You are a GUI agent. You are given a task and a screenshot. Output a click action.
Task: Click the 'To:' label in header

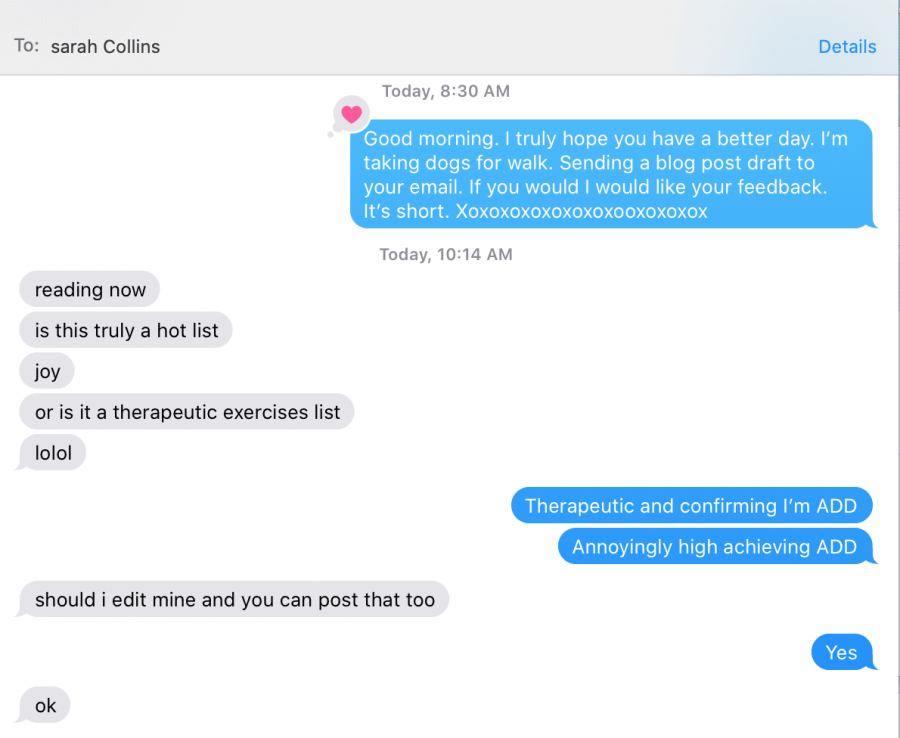tap(25, 46)
